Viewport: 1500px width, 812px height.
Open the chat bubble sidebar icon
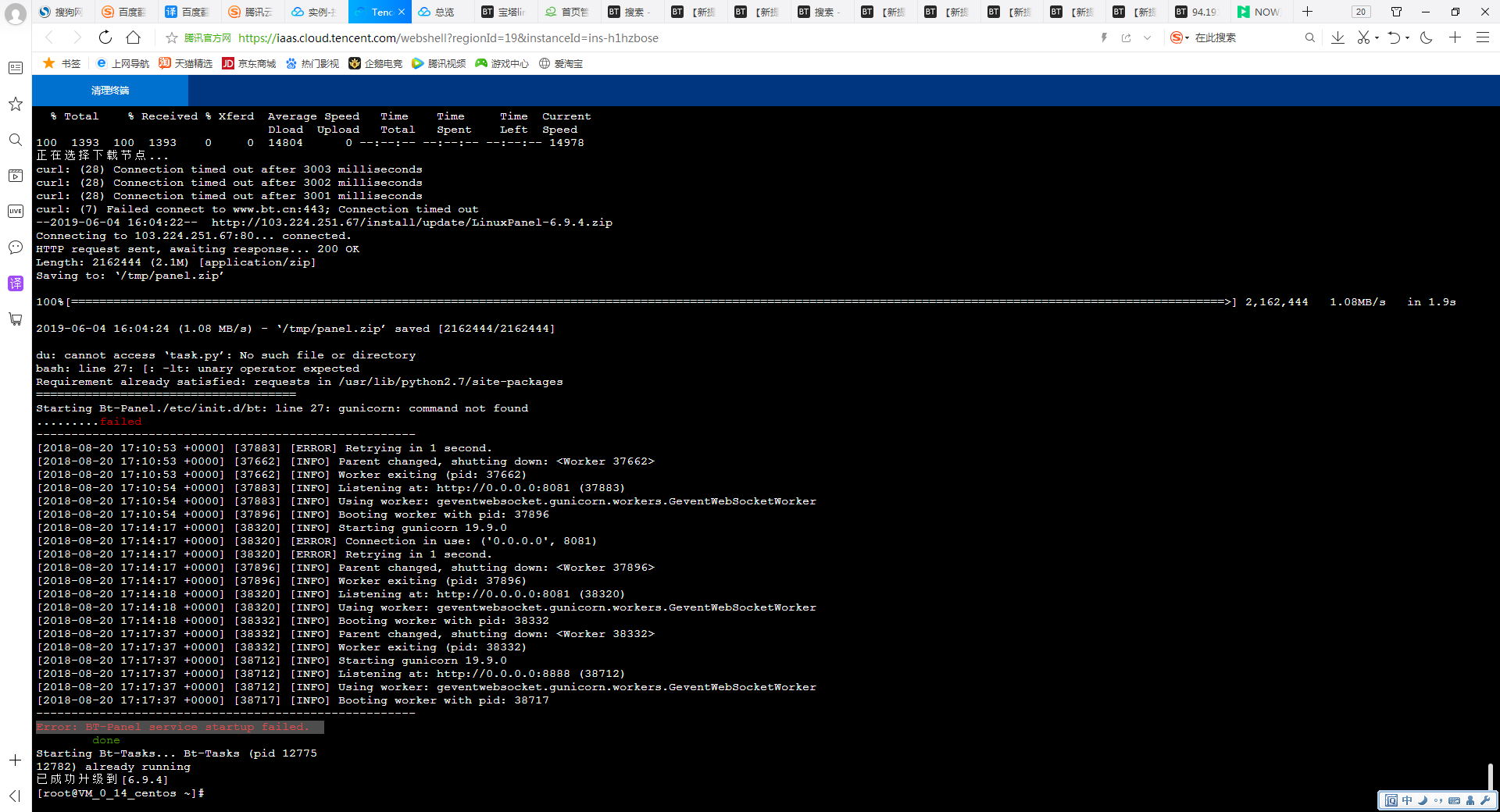pos(15,248)
